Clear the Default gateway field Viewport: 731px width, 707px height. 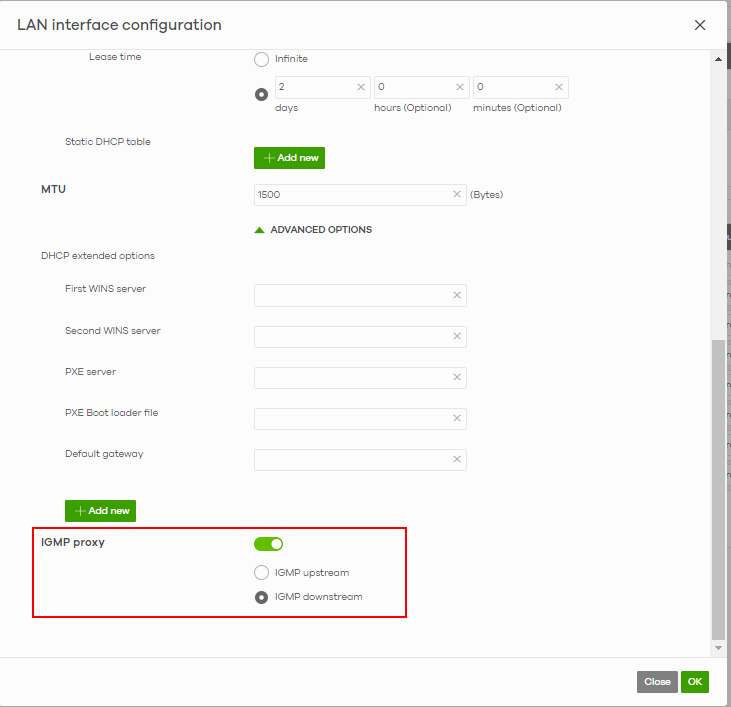457,460
